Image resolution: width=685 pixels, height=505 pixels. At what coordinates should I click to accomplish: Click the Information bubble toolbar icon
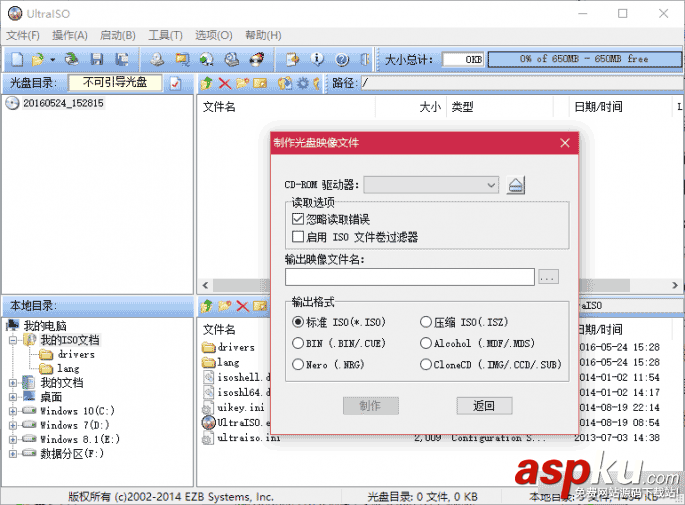[317, 59]
